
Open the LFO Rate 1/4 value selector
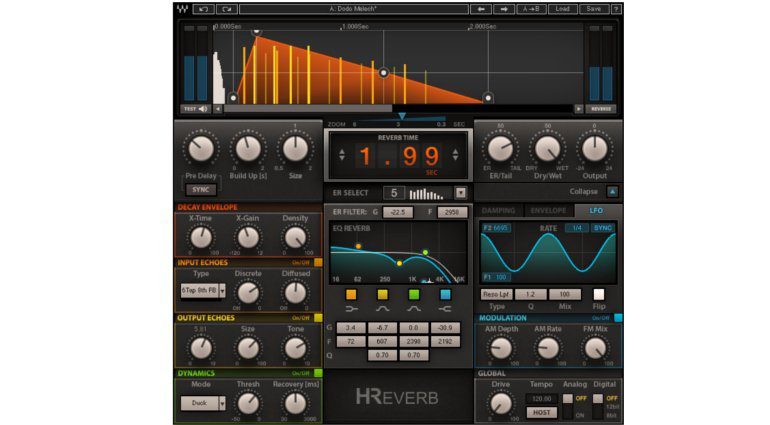pos(577,228)
